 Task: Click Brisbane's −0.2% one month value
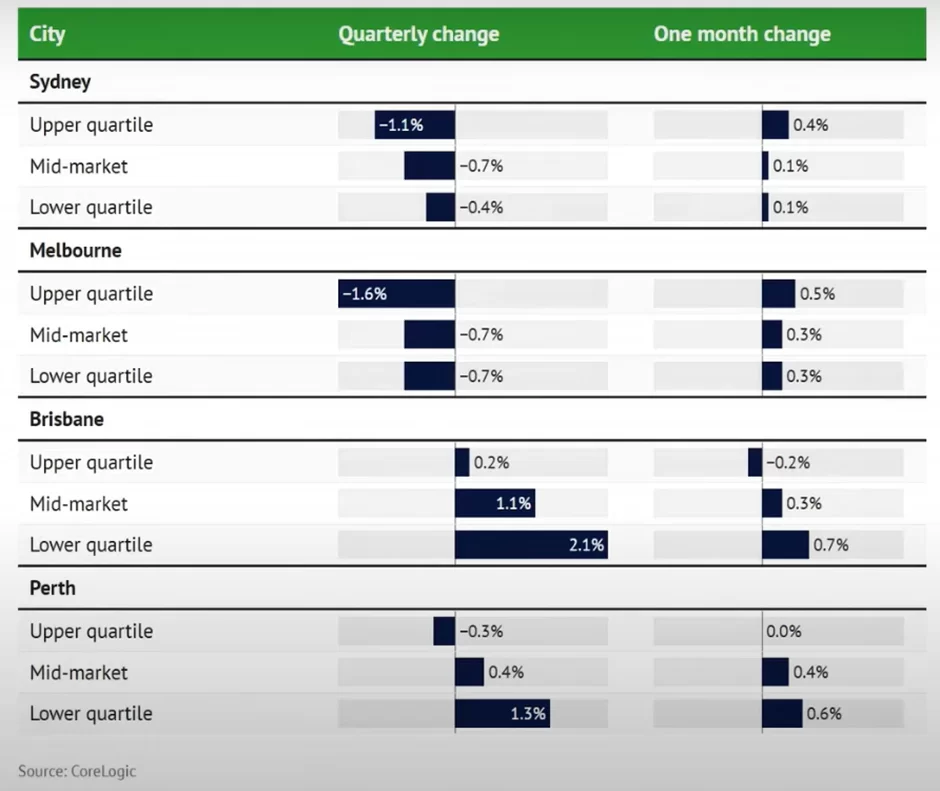coord(787,462)
